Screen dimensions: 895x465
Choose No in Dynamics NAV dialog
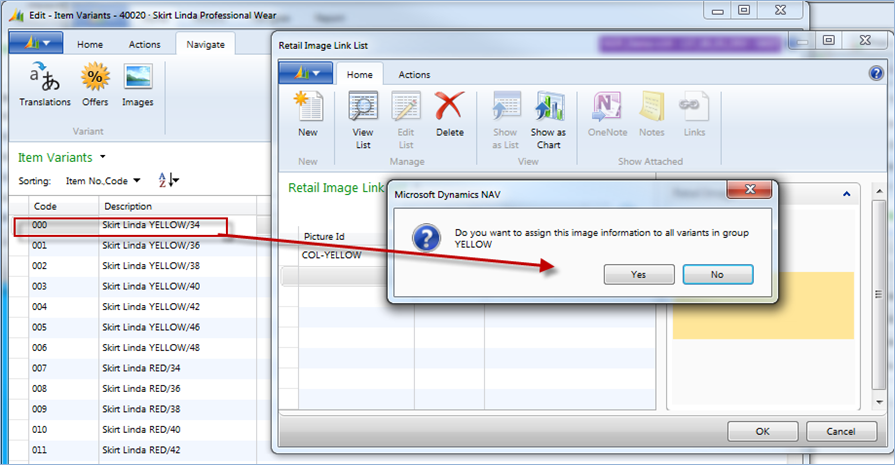(717, 274)
